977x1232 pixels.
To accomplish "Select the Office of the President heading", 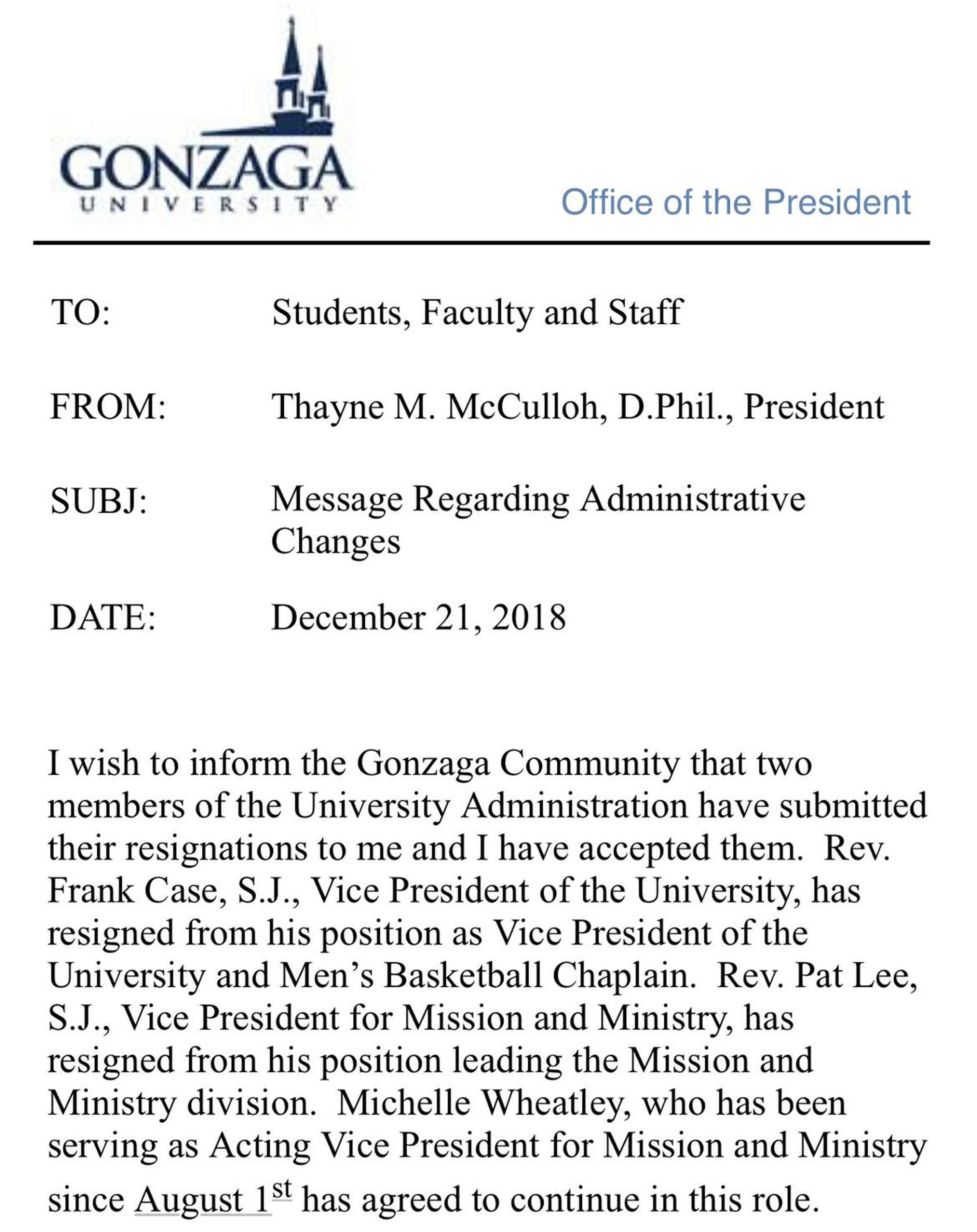I will (735, 202).
